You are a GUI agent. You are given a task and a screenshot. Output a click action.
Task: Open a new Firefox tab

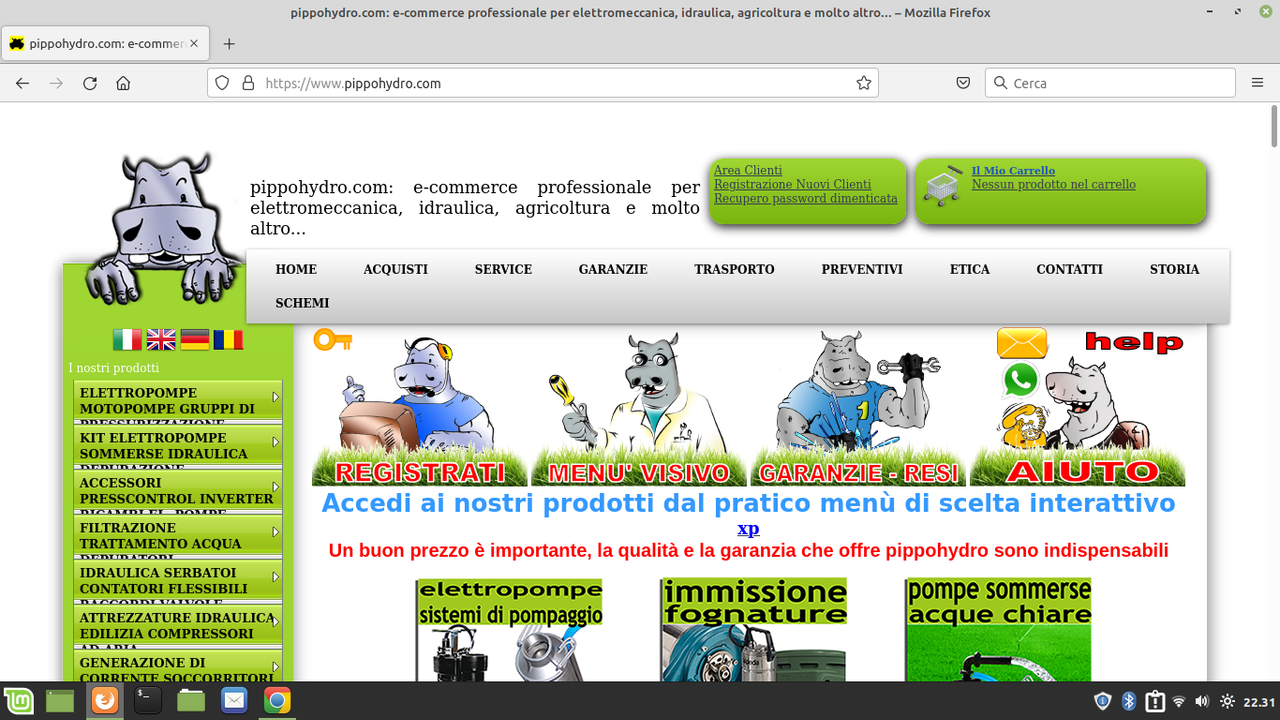point(229,44)
